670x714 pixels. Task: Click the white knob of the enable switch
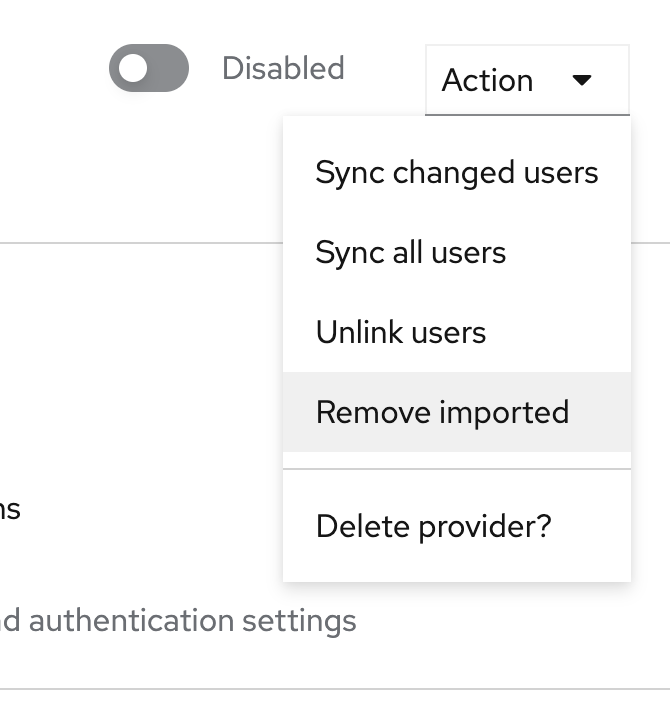coord(133,68)
